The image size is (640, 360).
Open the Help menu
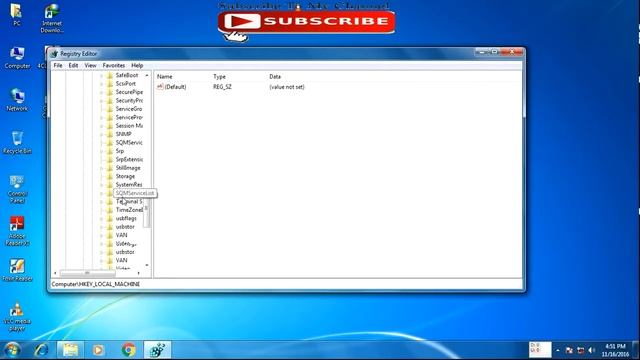pyautogui.click(x=137, y=65)
